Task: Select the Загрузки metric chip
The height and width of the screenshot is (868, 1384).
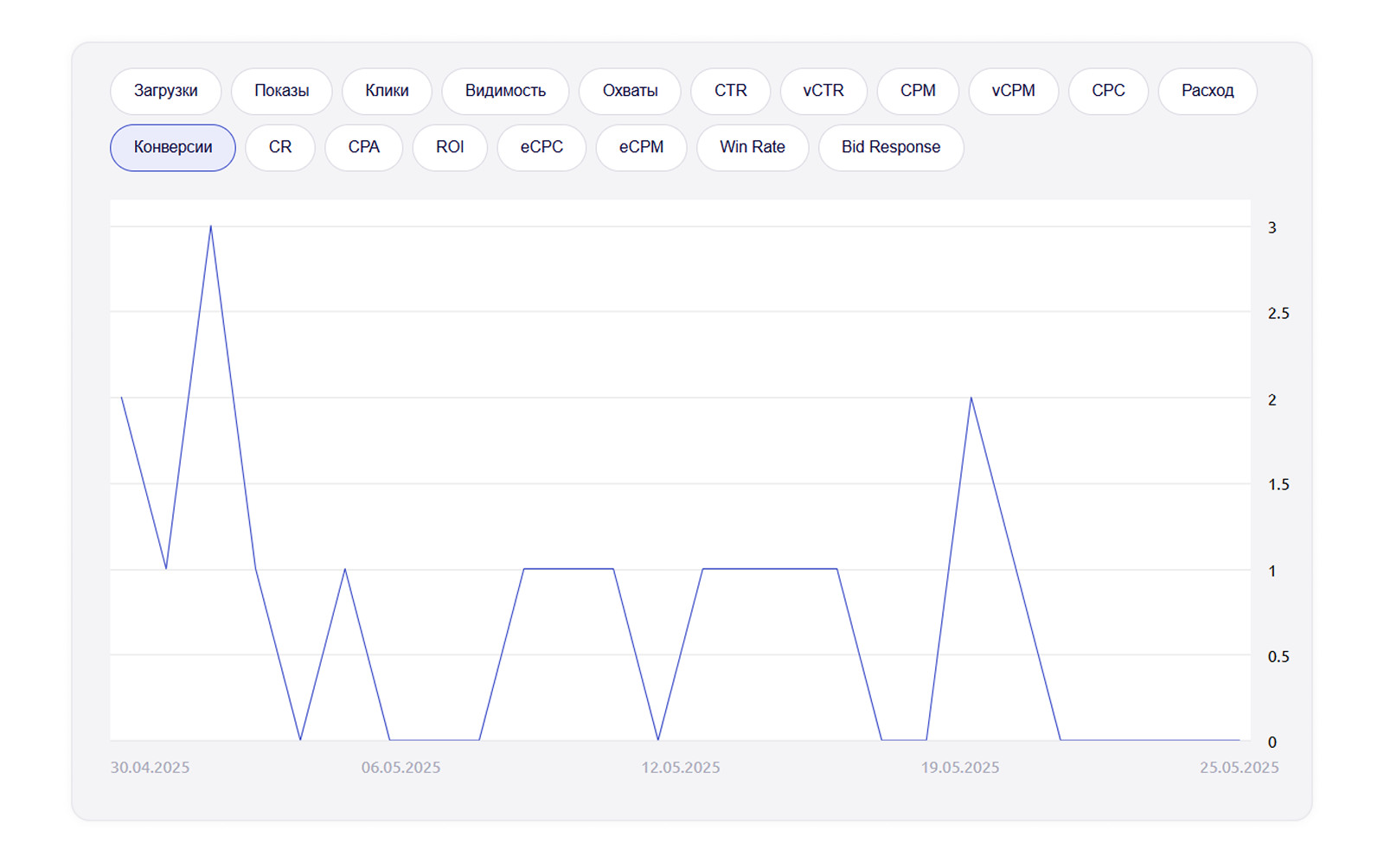Action: tap(165, 91)
